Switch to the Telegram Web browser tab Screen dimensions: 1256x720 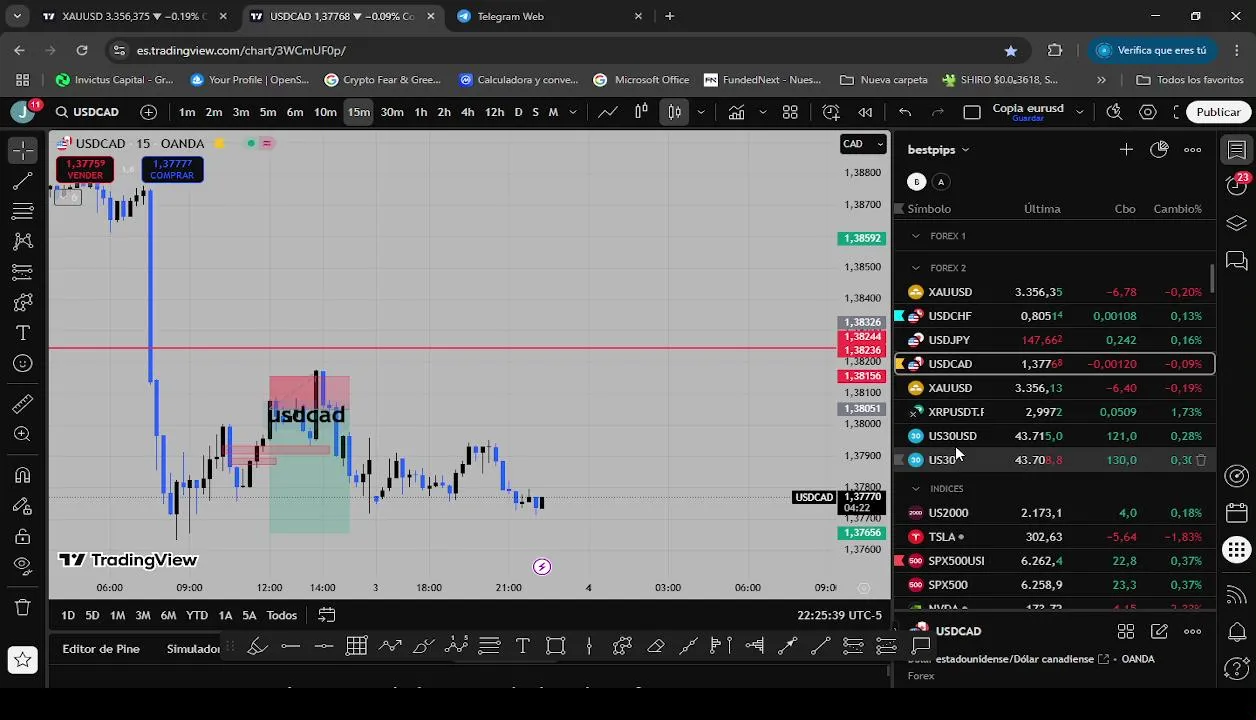click(549, 16)
